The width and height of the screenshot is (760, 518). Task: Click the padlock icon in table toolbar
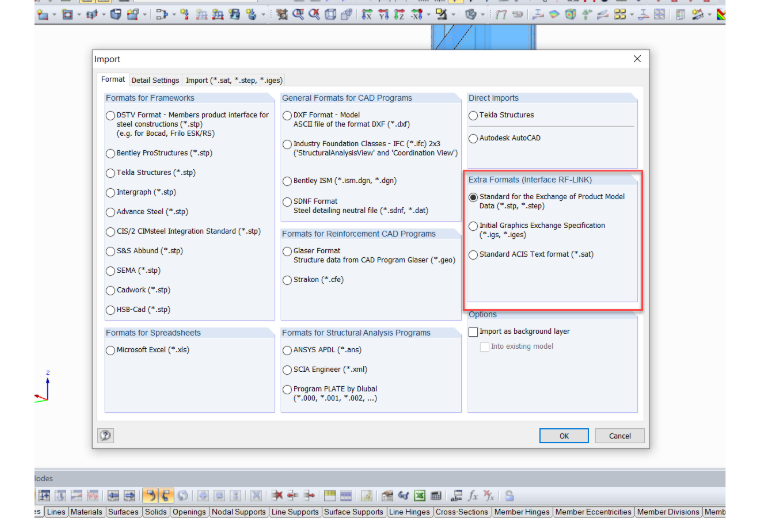point(509,496)
